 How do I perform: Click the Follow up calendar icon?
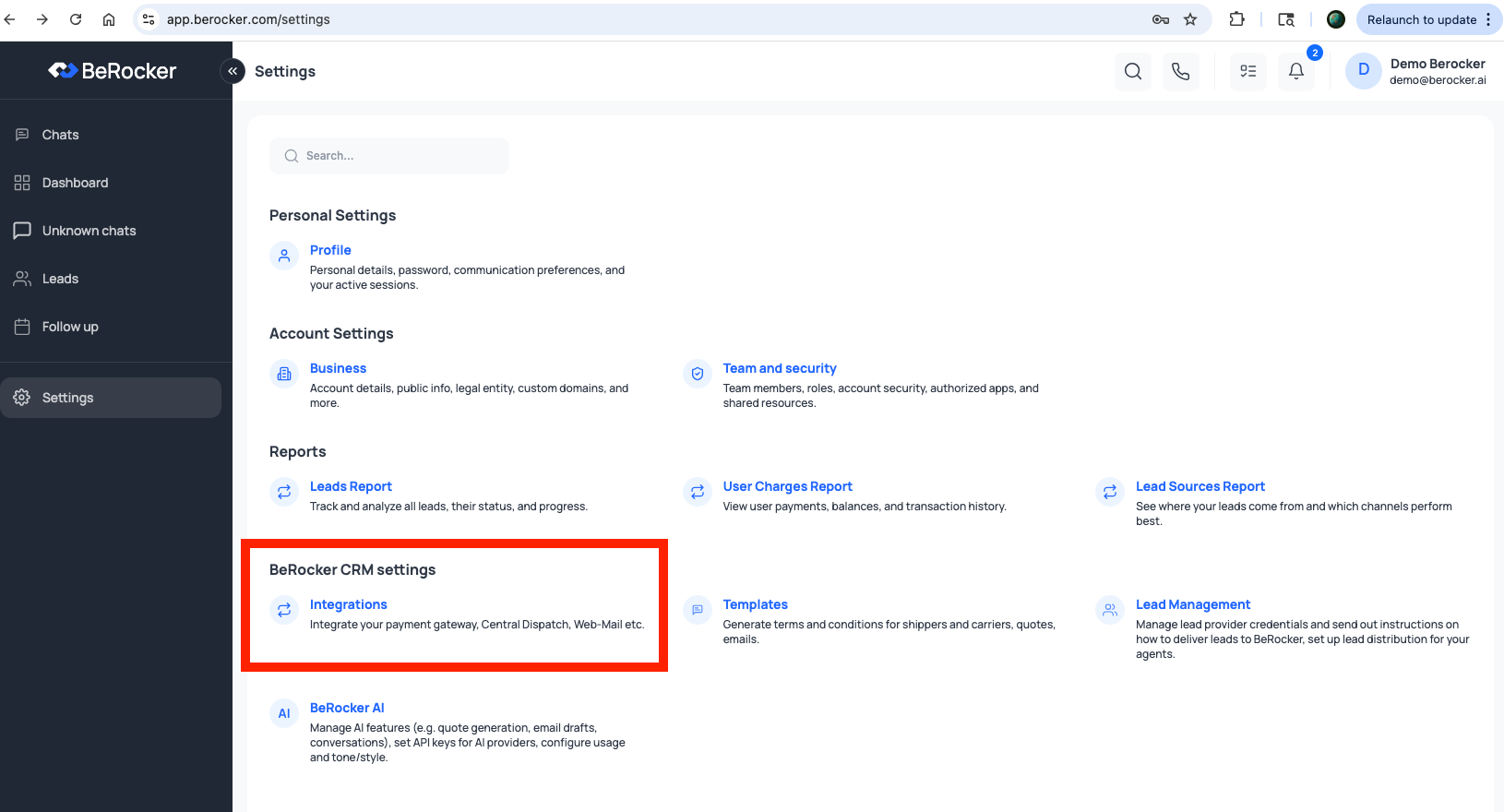[22, 327]
